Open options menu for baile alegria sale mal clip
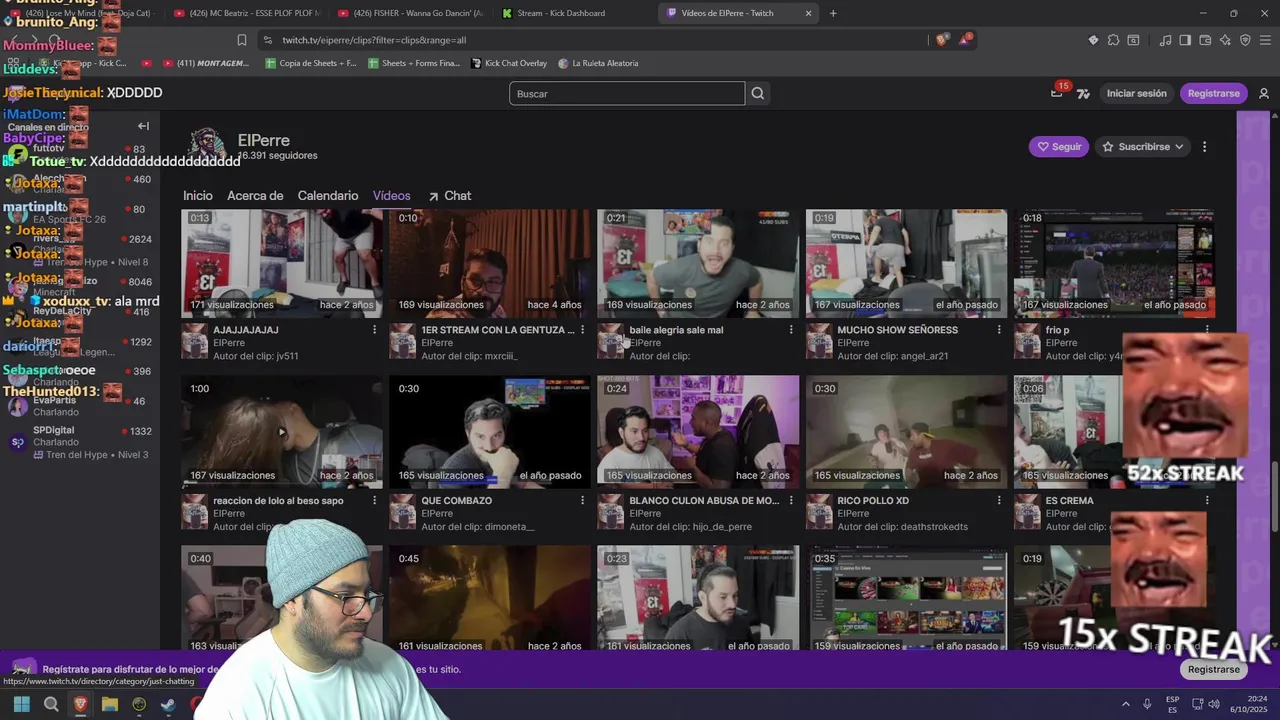 pos(791,330)
